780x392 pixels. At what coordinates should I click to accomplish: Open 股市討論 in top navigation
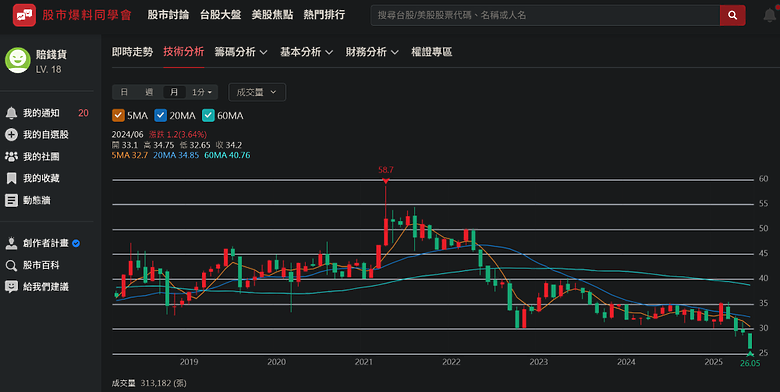[168, 15]
